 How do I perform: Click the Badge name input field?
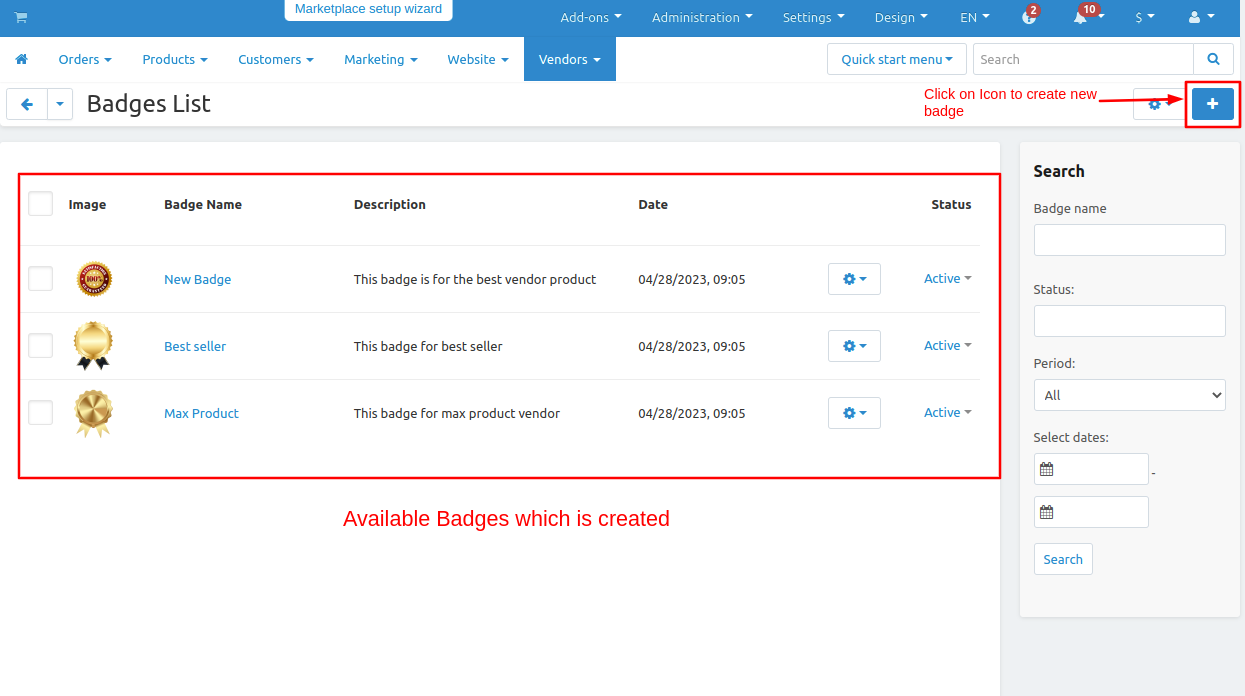(x=1129, y=240)
